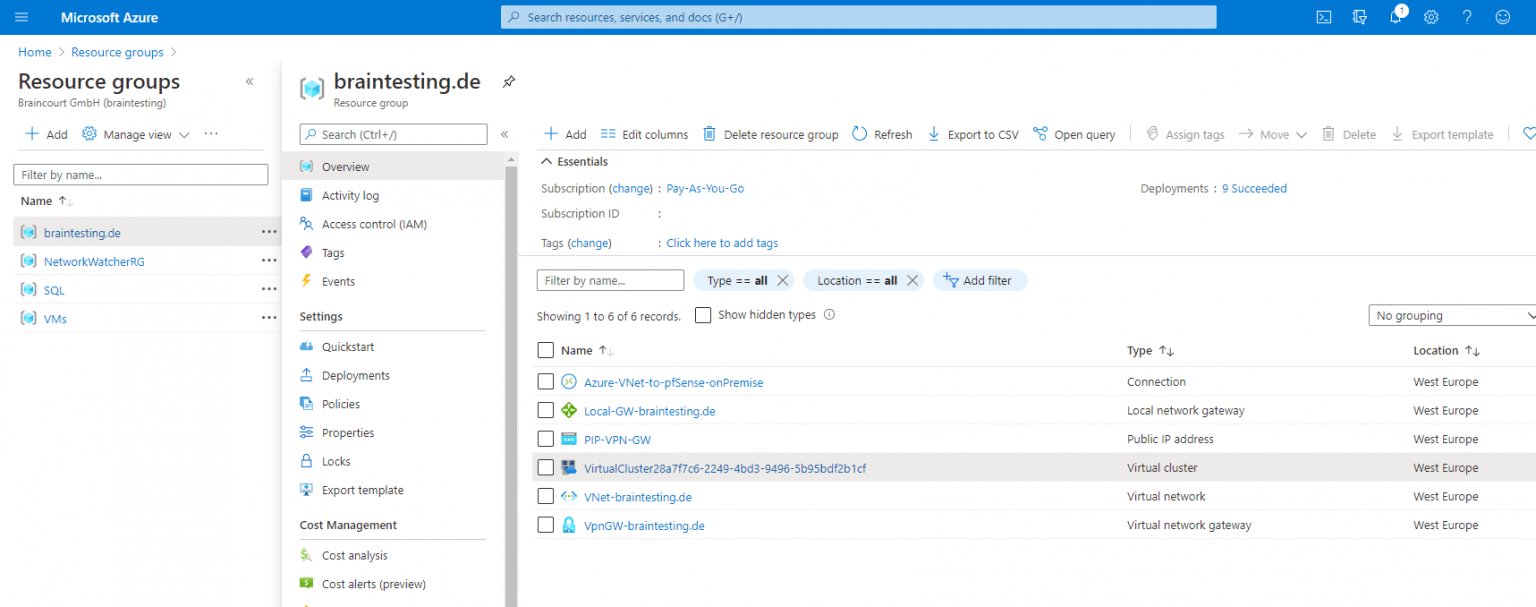Viewport: 1536px width, 607px height.
Task: Open Azure notifications bell icon
Action: point(1395,17)
